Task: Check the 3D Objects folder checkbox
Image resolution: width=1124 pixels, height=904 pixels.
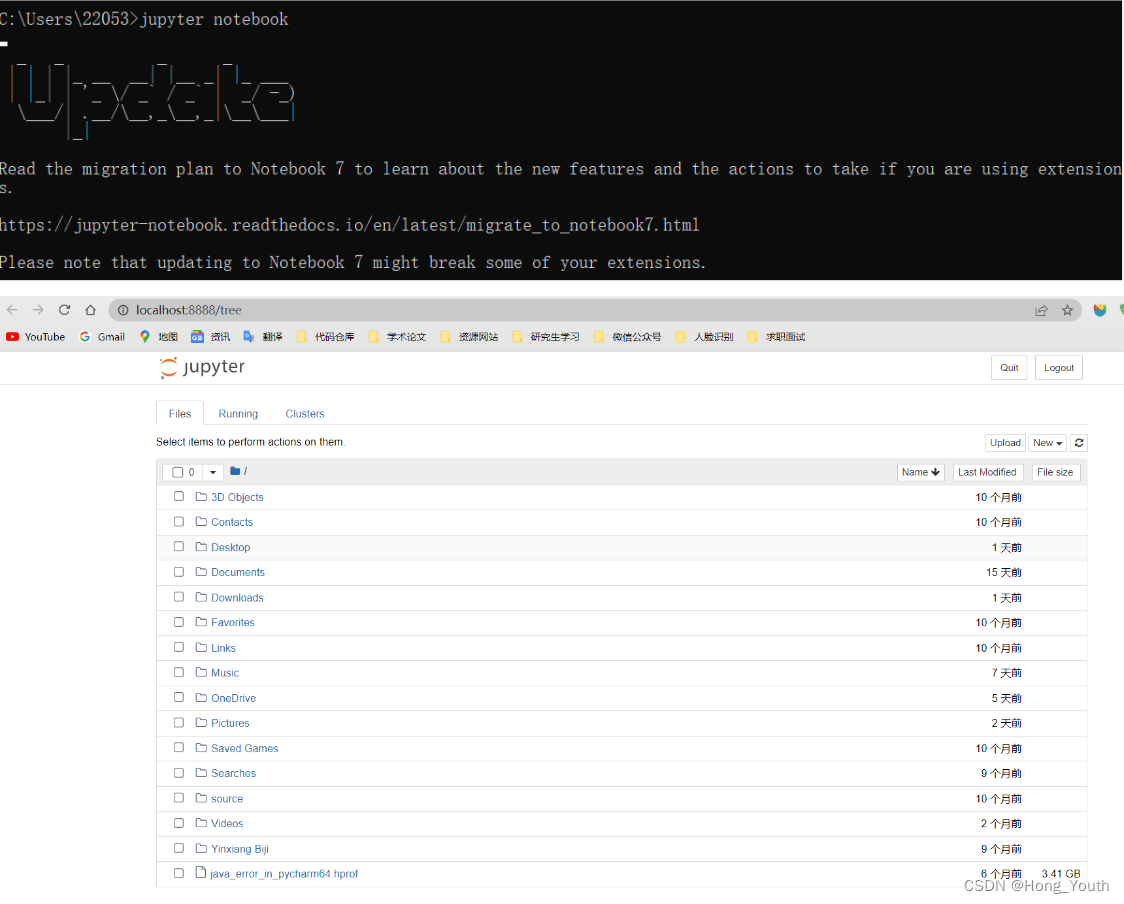Action: pos(179,496)
